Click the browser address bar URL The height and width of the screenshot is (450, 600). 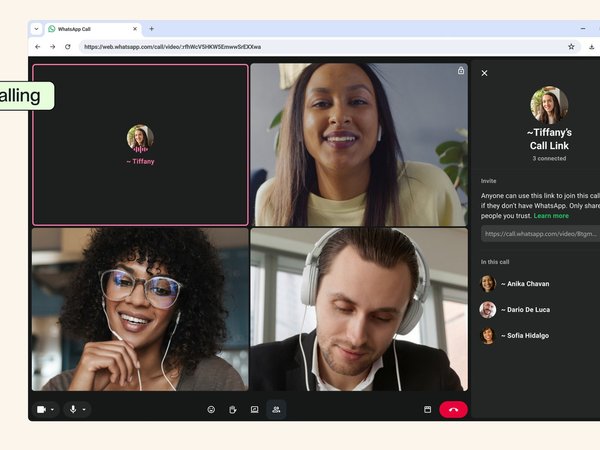point(173,47)
